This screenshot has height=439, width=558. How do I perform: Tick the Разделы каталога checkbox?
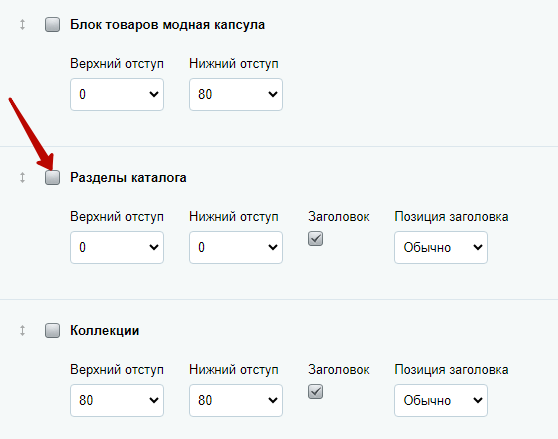coord(52,178)
